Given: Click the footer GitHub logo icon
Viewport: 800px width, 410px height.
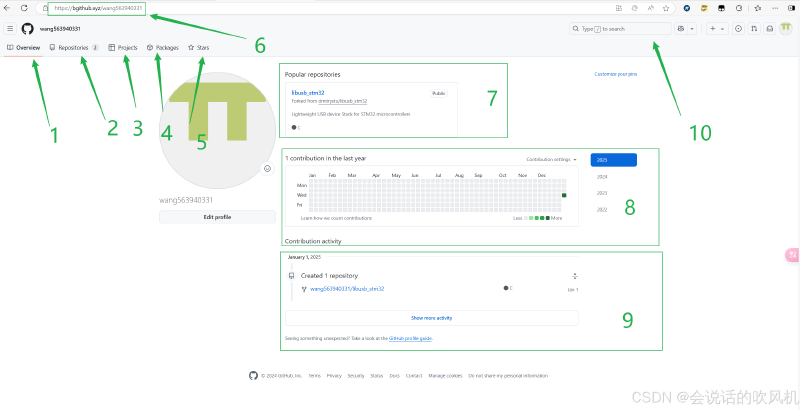Looking at the screenshot, I should [x=253, y=376].
